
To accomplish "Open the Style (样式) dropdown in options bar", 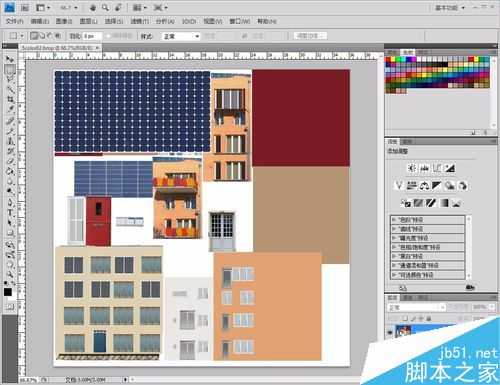I will pyautogui.click(x=181, y=36).
